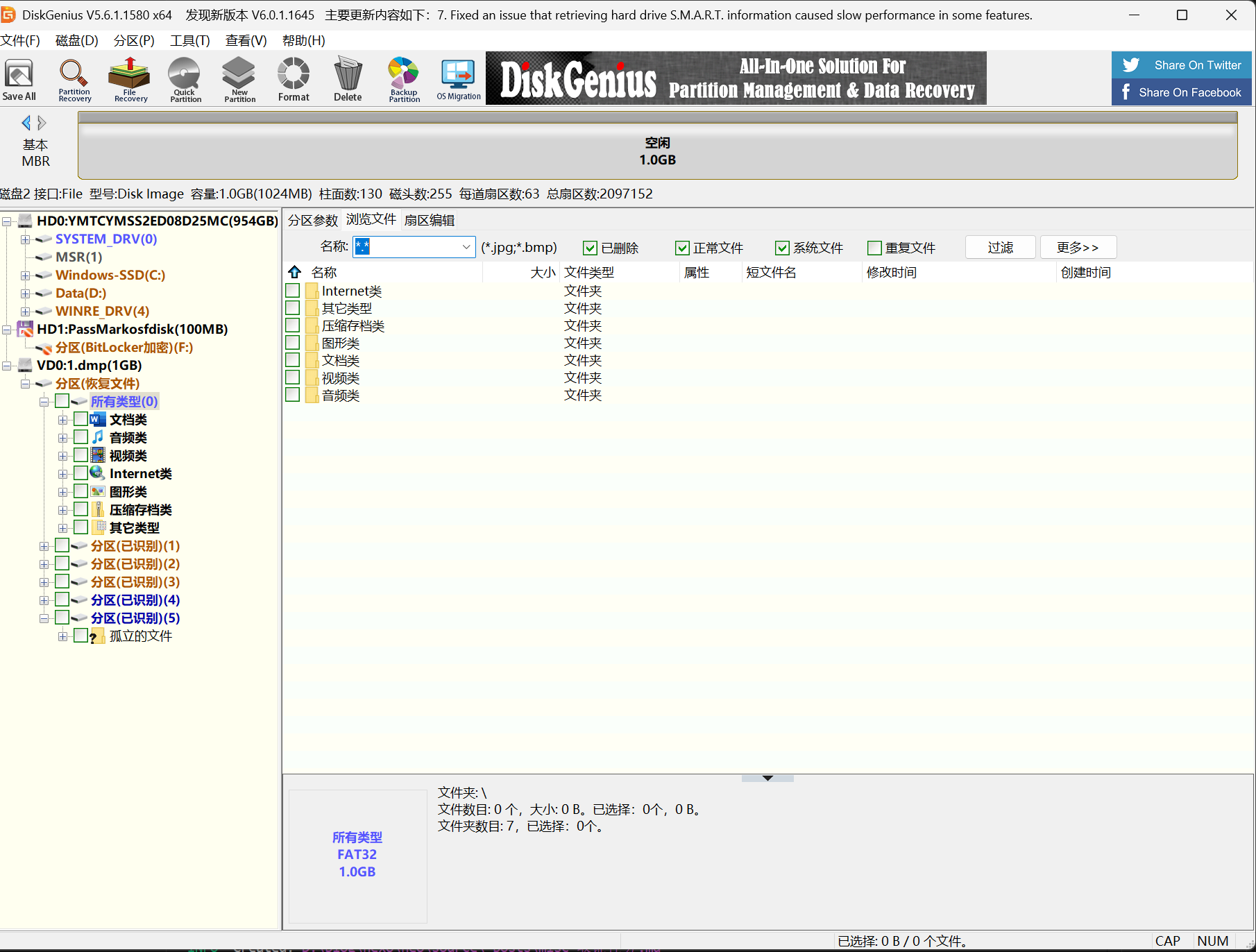Screen dimensions: 1256x952
Task: Click the Save All toolbar icon
Action: pyautogui.click(x=19, y=79)
